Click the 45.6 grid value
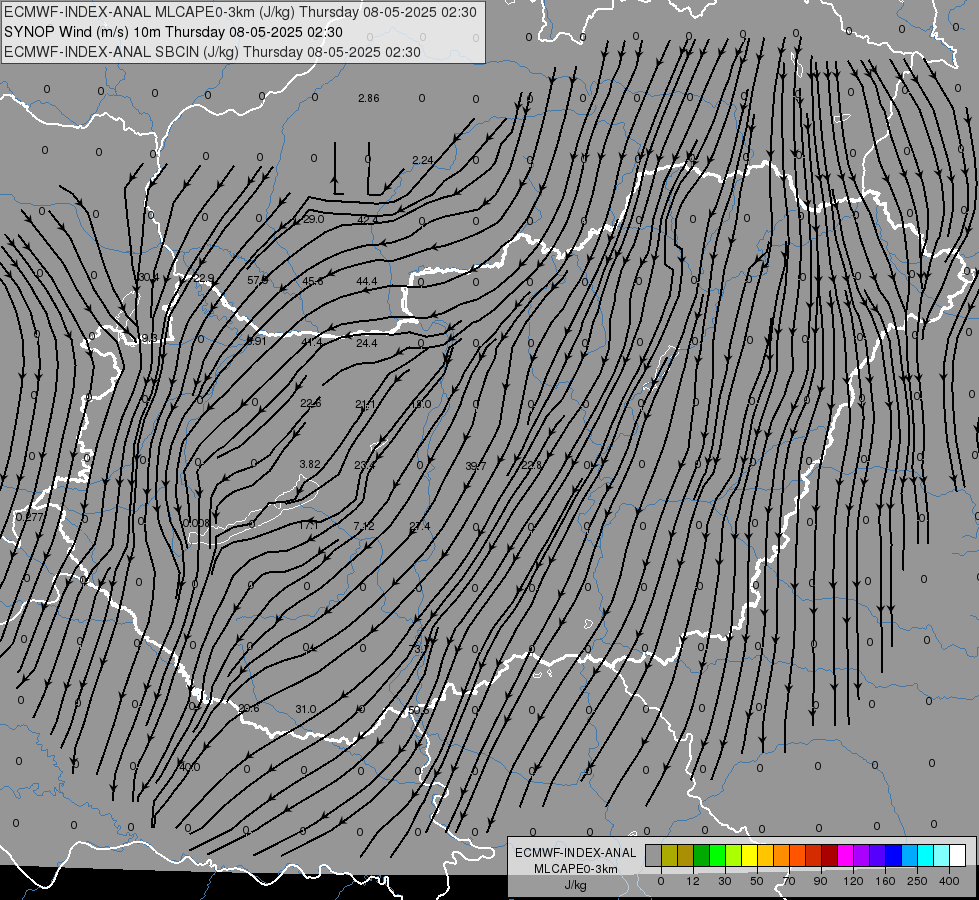Screen dimensions: 979x900 coord(313,282)
